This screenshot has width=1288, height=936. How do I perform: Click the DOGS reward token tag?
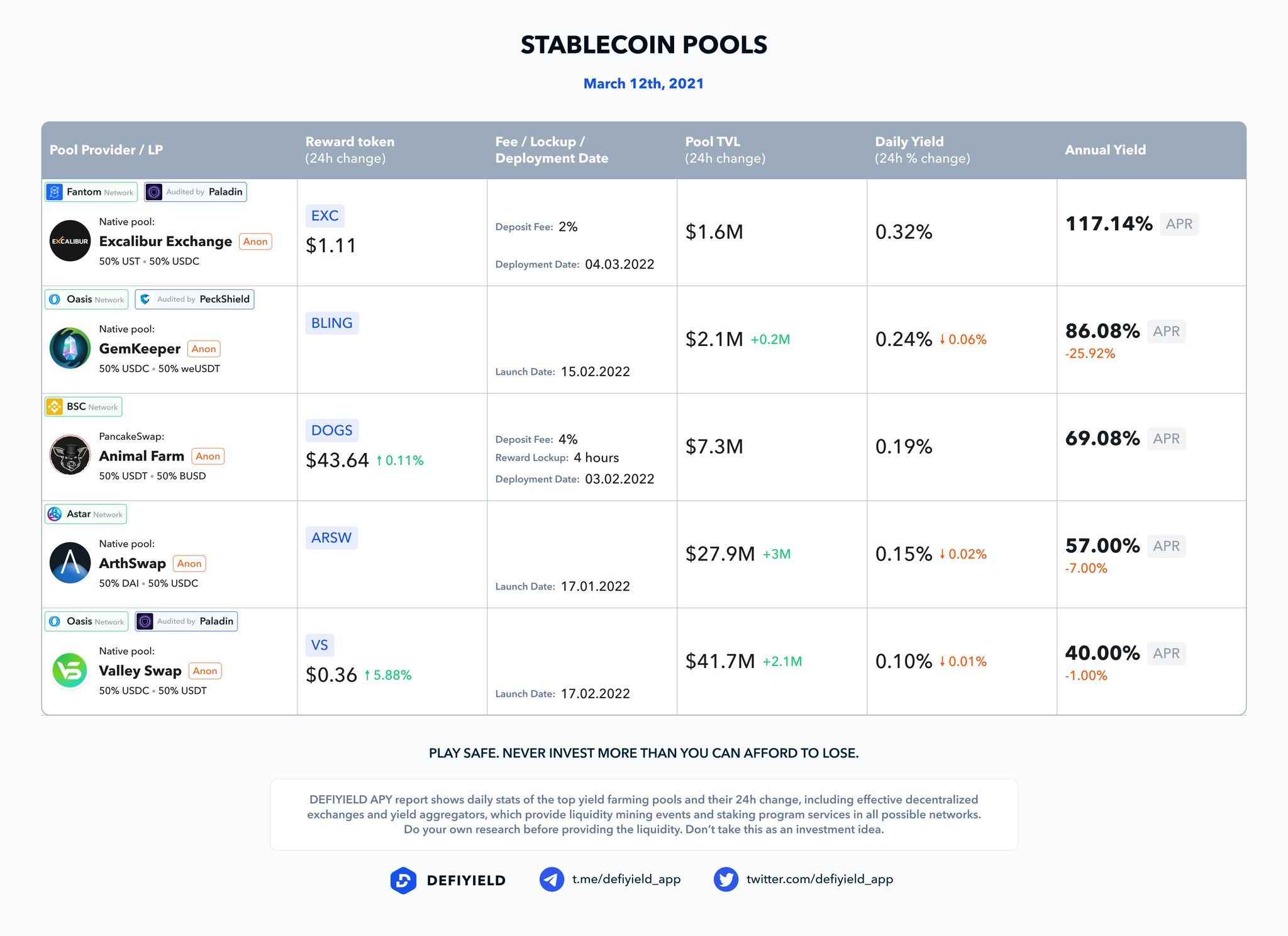331,430
